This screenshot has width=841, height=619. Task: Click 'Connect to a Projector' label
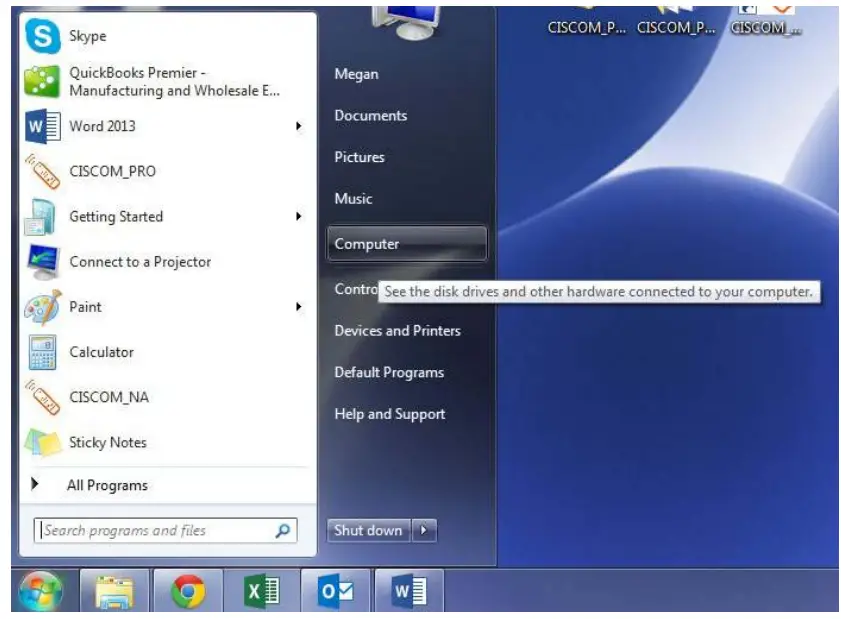140,262
